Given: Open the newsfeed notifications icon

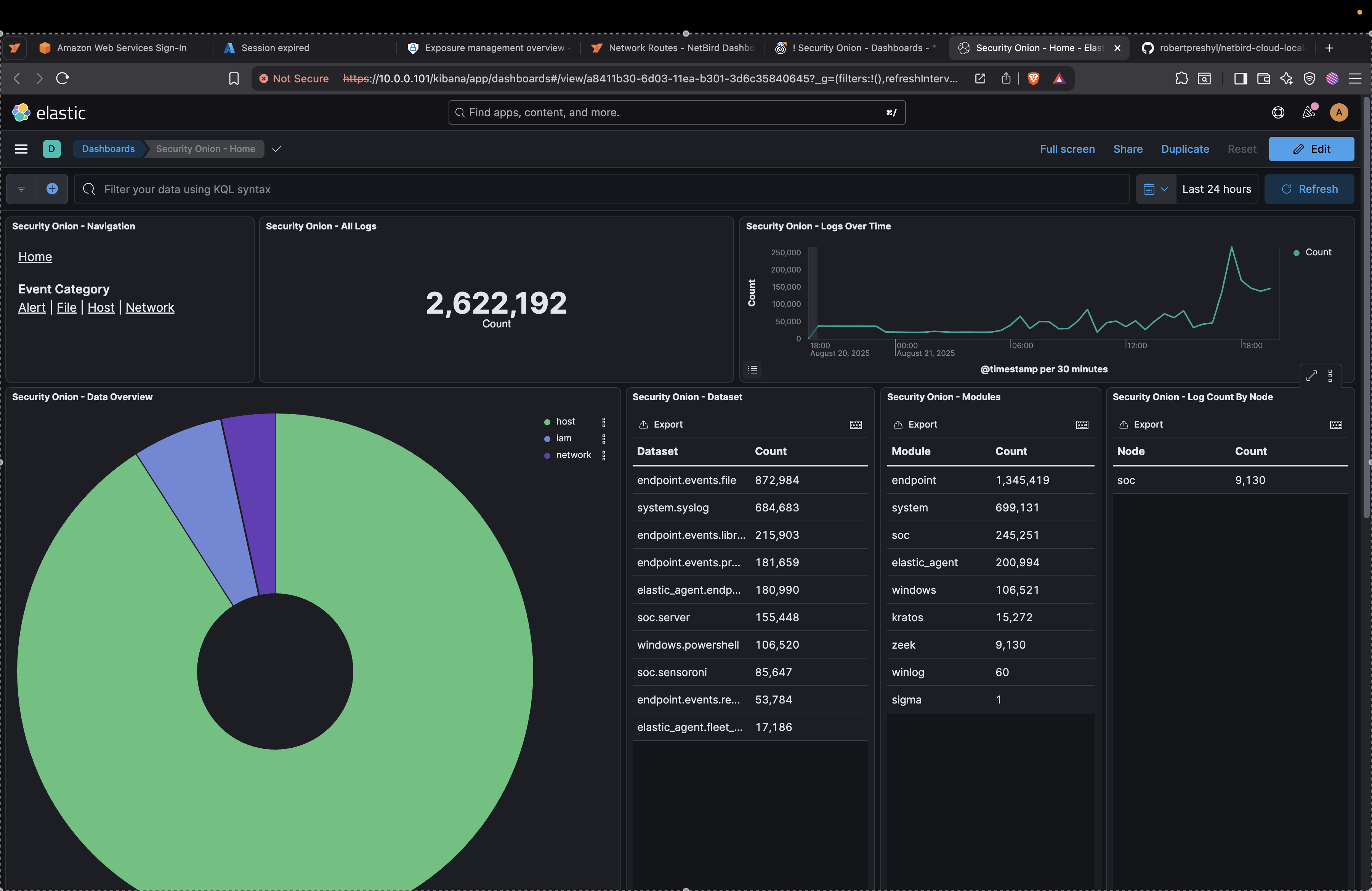Looking at the screenshot, I should point(1308,112).
